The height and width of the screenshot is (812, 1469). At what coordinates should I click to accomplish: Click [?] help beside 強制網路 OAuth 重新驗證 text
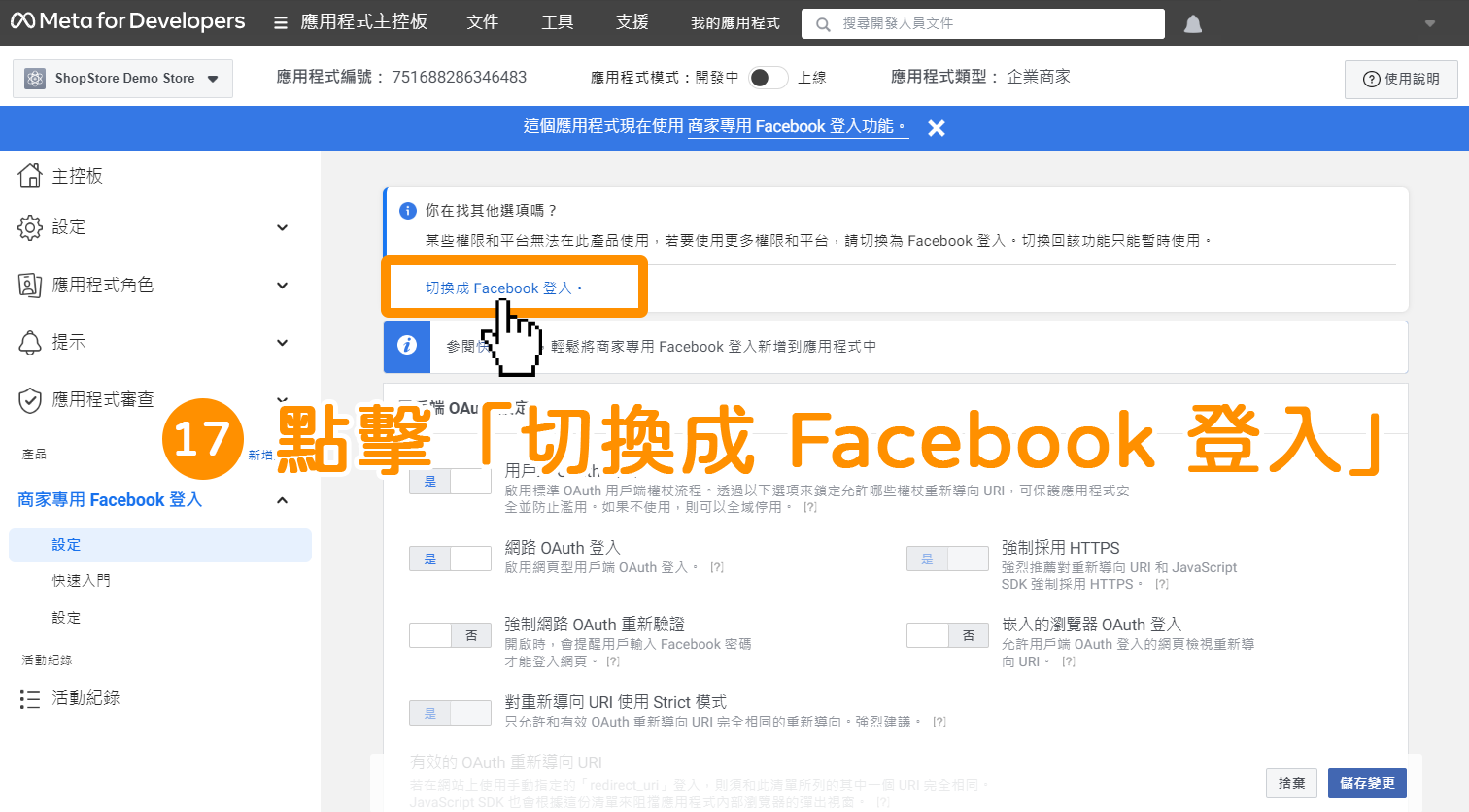coord(613,661)
